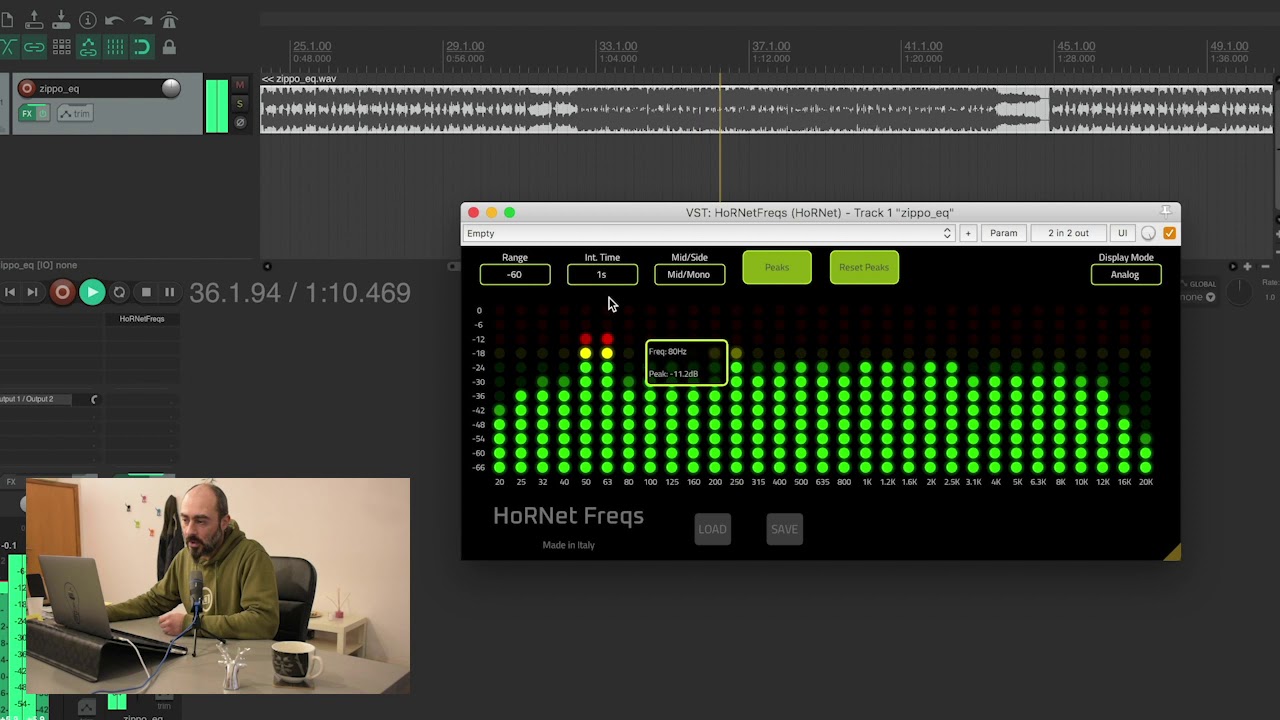Invert phase on zippo_eq track

(x=239, y=123)
